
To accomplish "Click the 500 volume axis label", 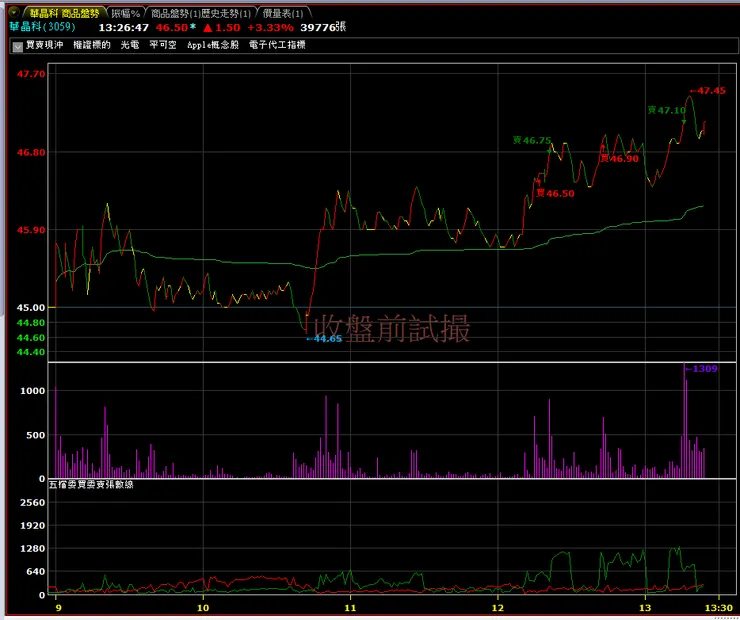I will (35, 435).
